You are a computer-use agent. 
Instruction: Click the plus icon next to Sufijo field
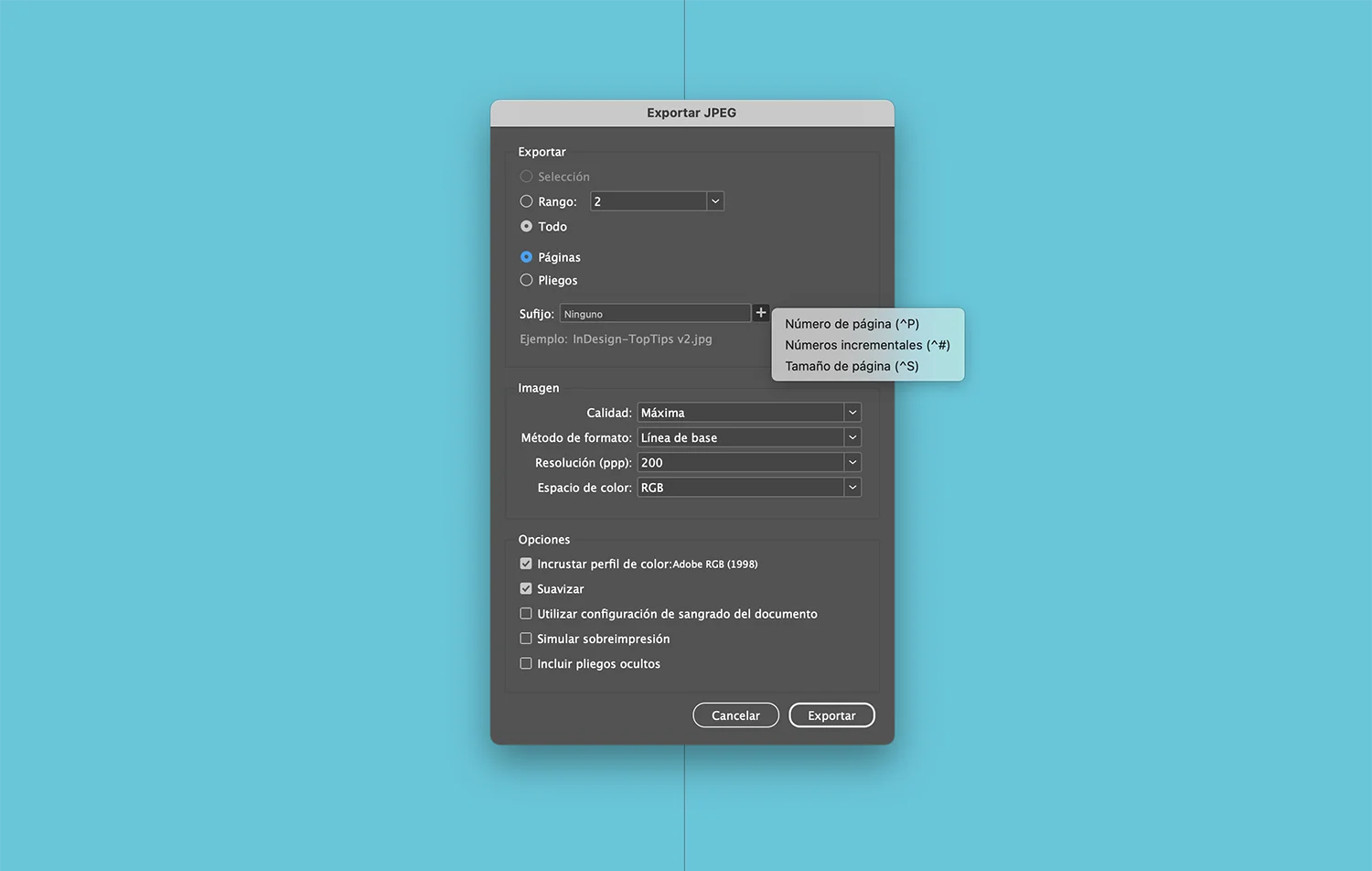pyautogui.click(x=760, y=313)
